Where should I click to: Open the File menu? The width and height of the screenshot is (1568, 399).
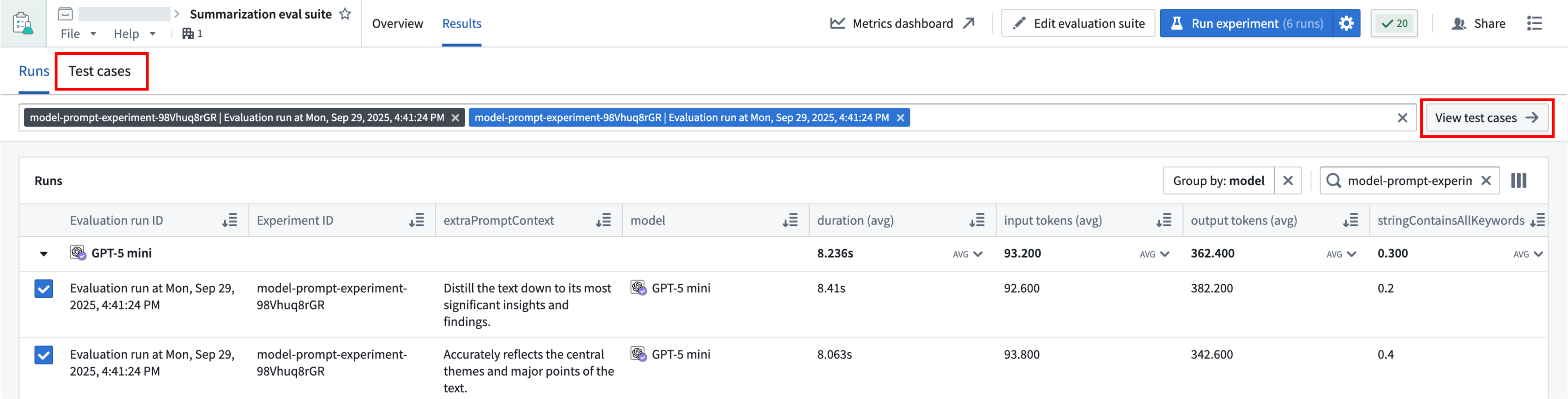[78, 34]
